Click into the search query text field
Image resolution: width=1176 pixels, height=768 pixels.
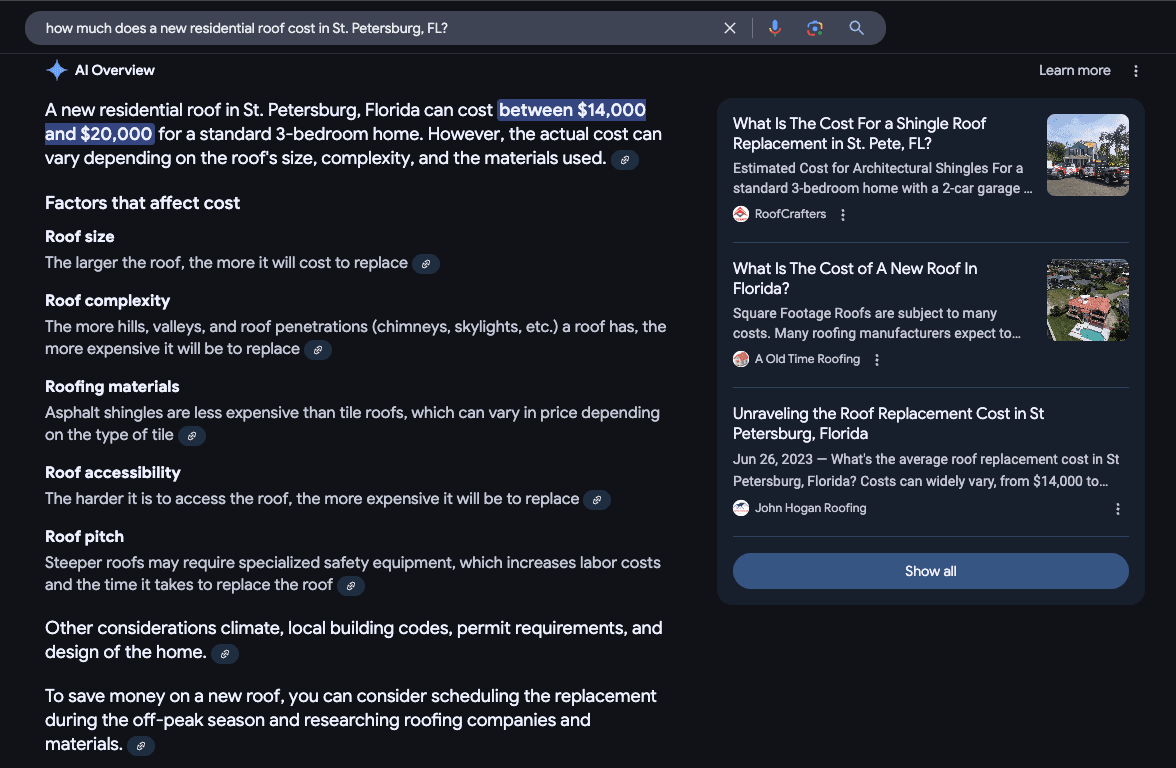pos(380,28)
